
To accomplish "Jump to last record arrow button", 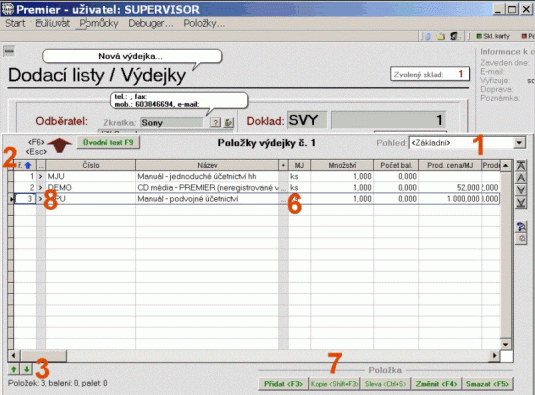I will tap(521, 203).
